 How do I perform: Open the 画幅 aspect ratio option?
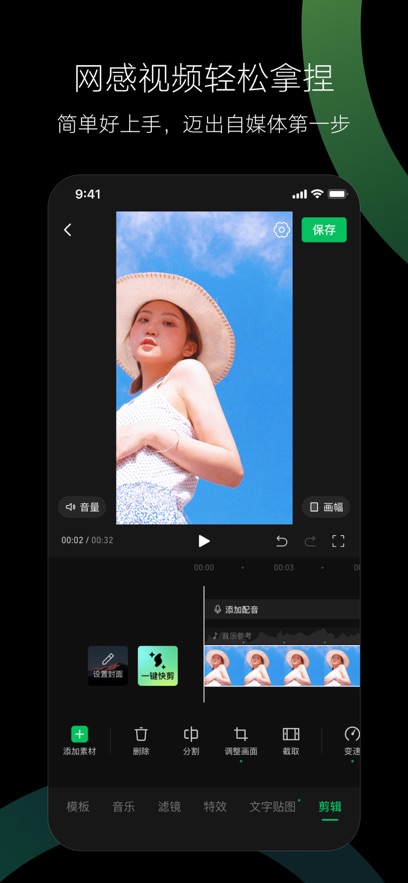[326, 507]
